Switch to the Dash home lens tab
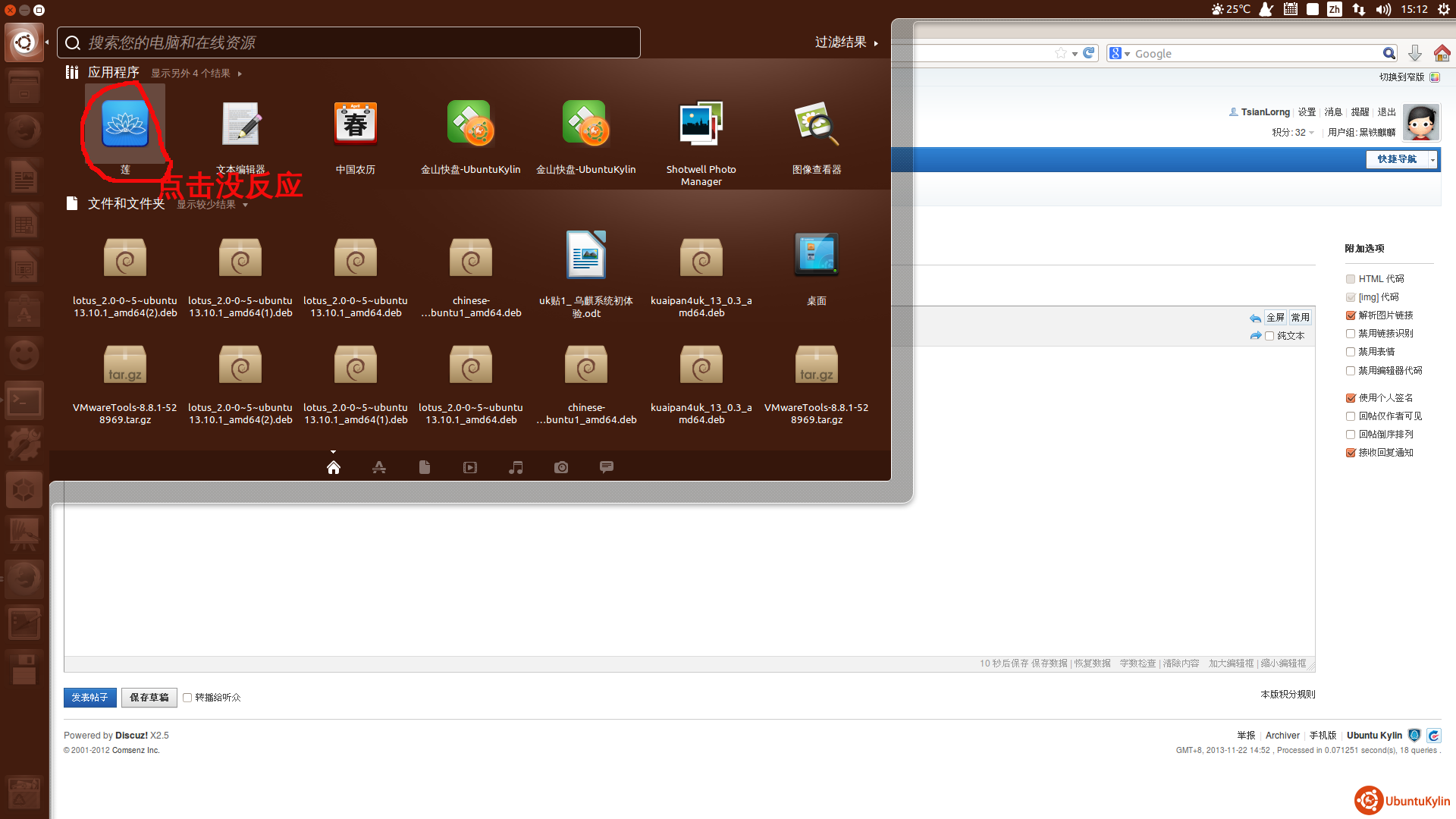This screenshot has width=1456, height=819. click(x=334, y=467)
